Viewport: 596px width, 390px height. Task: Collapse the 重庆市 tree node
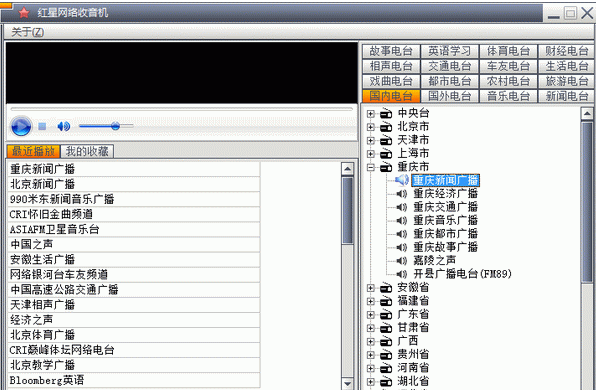pos(371,167)
